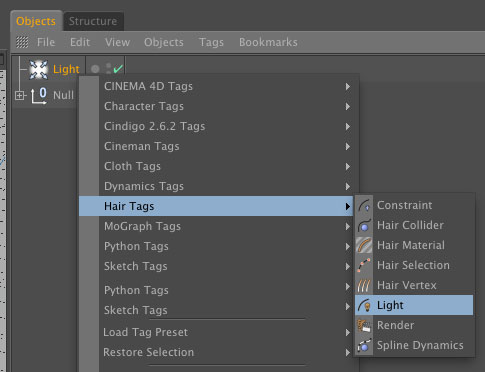Viewport: 485px width, 372px height.
Task: Choose the Hair Material tag icon
Action: click(x=364, y=245)
